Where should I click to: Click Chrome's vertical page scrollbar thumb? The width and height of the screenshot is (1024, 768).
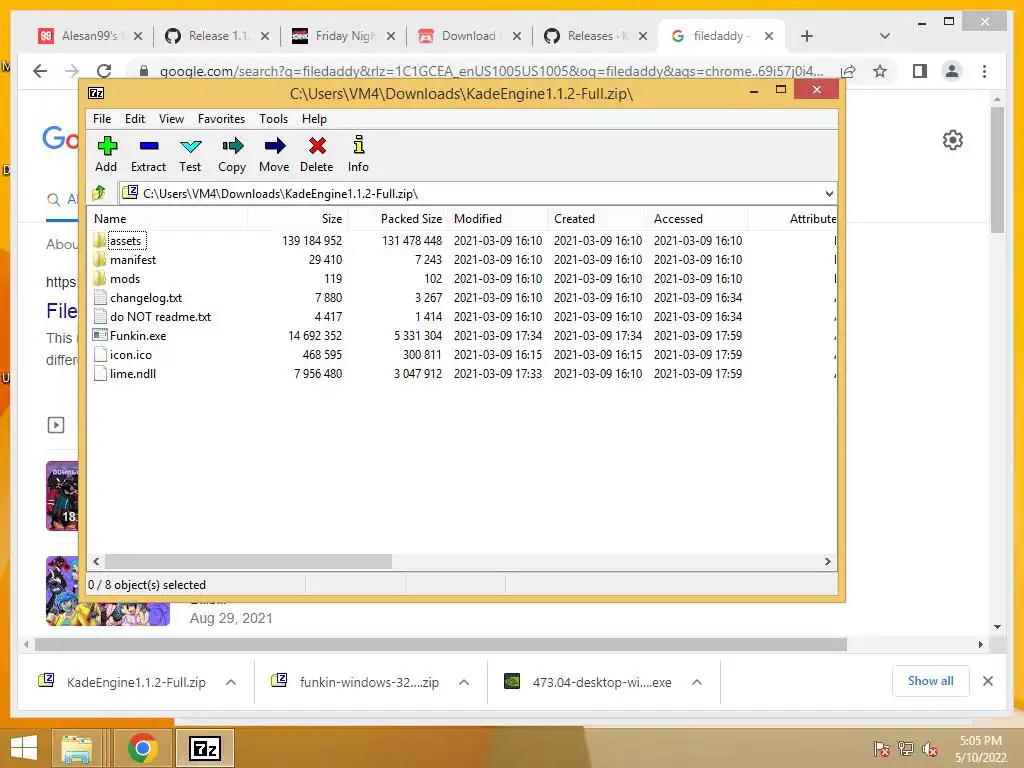[x=997, y=170]
